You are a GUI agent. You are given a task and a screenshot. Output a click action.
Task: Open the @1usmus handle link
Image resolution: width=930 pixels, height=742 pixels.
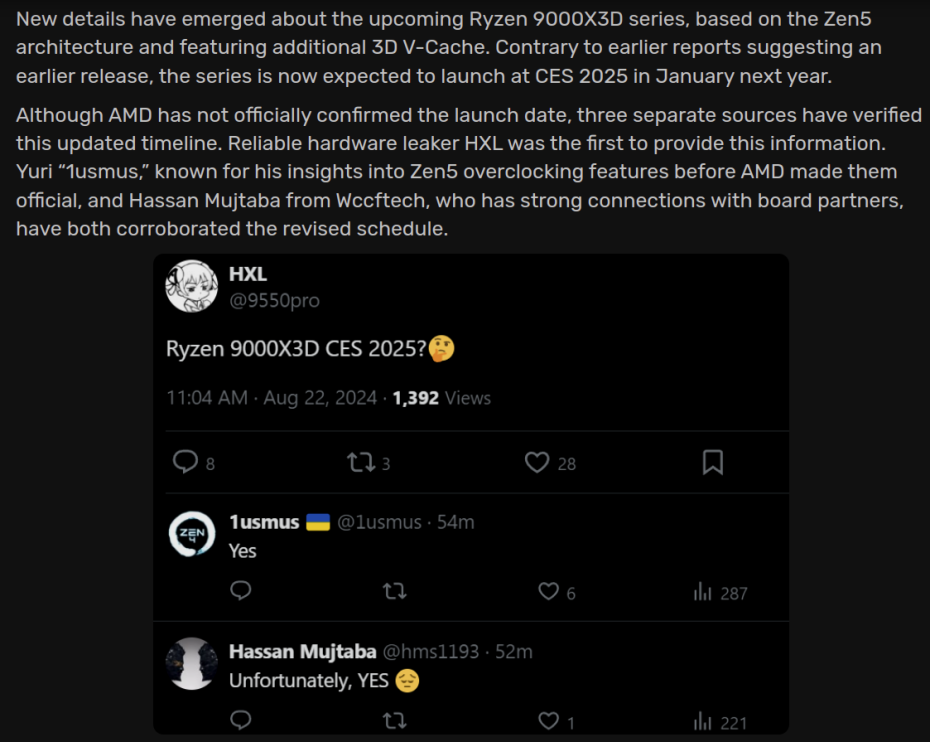pos(379,522)
